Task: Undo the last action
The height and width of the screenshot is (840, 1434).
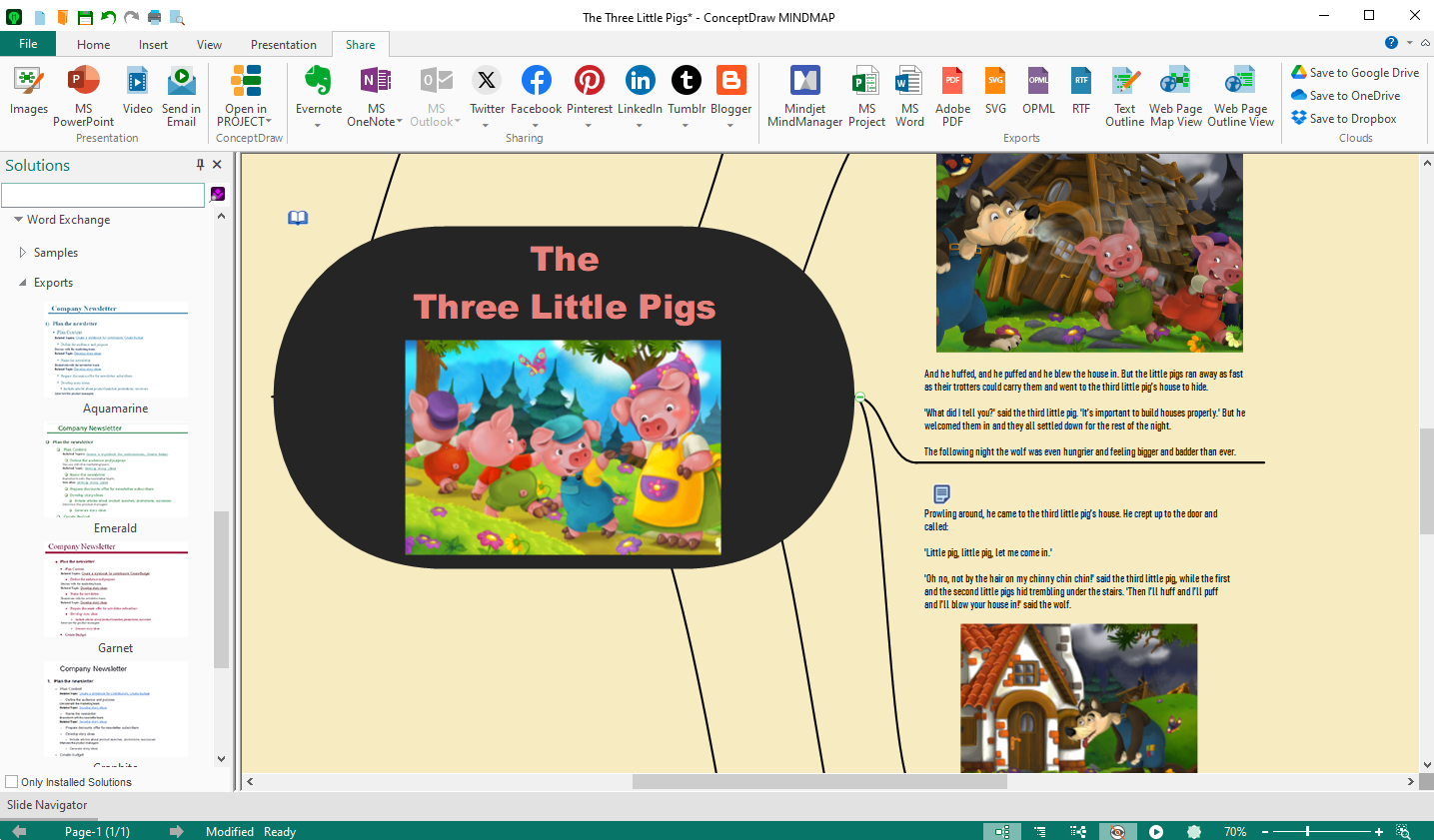Action: 108,17
